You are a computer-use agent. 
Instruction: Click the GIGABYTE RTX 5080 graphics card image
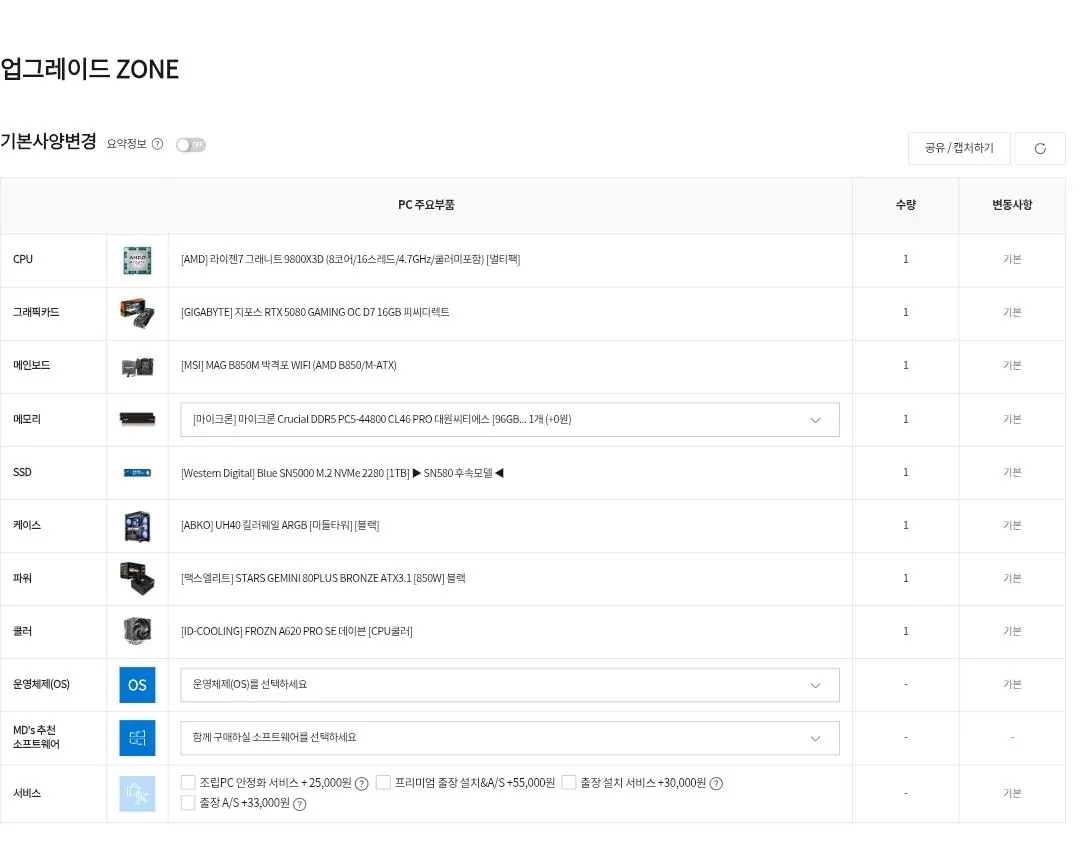137,313
